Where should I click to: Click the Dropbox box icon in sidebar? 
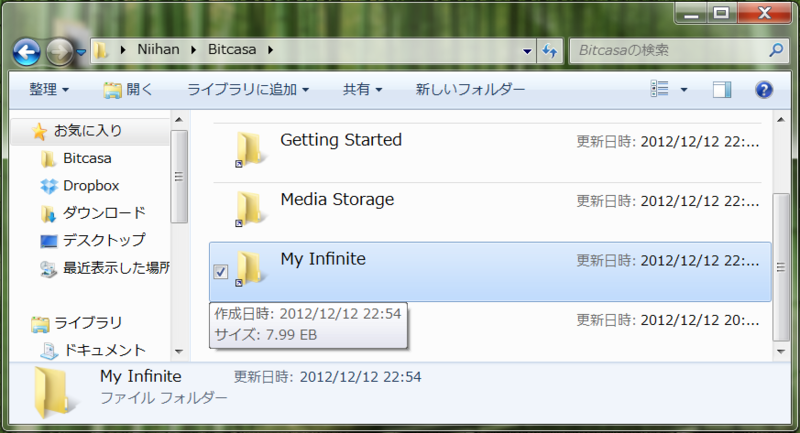pos(49,186)
